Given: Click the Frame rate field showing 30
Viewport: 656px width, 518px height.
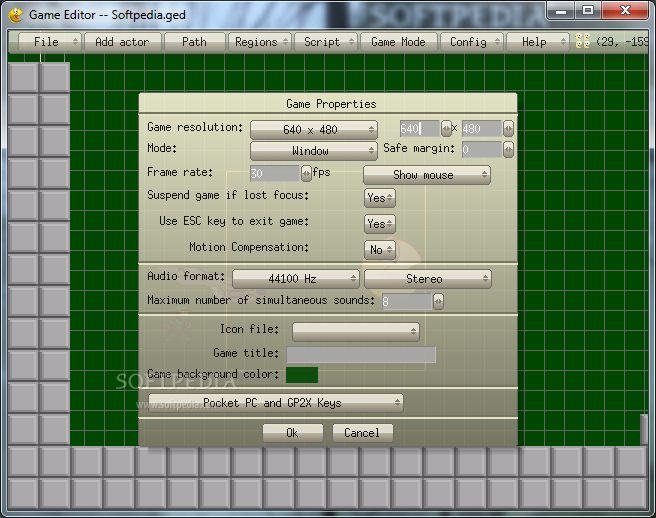Looking at the screenshot, I should pos(275,173).
